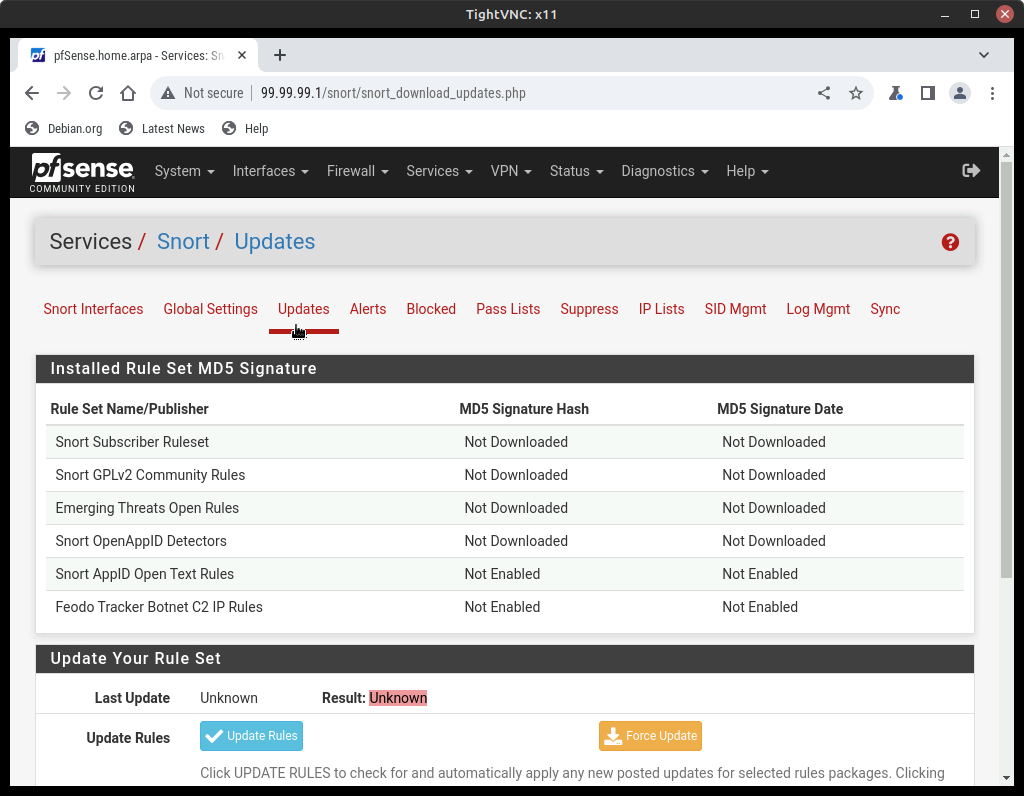Click the Updates breadcrumb link
Image resolution: width=1024 pixels, height=796 pixels.
click(274, 242)
